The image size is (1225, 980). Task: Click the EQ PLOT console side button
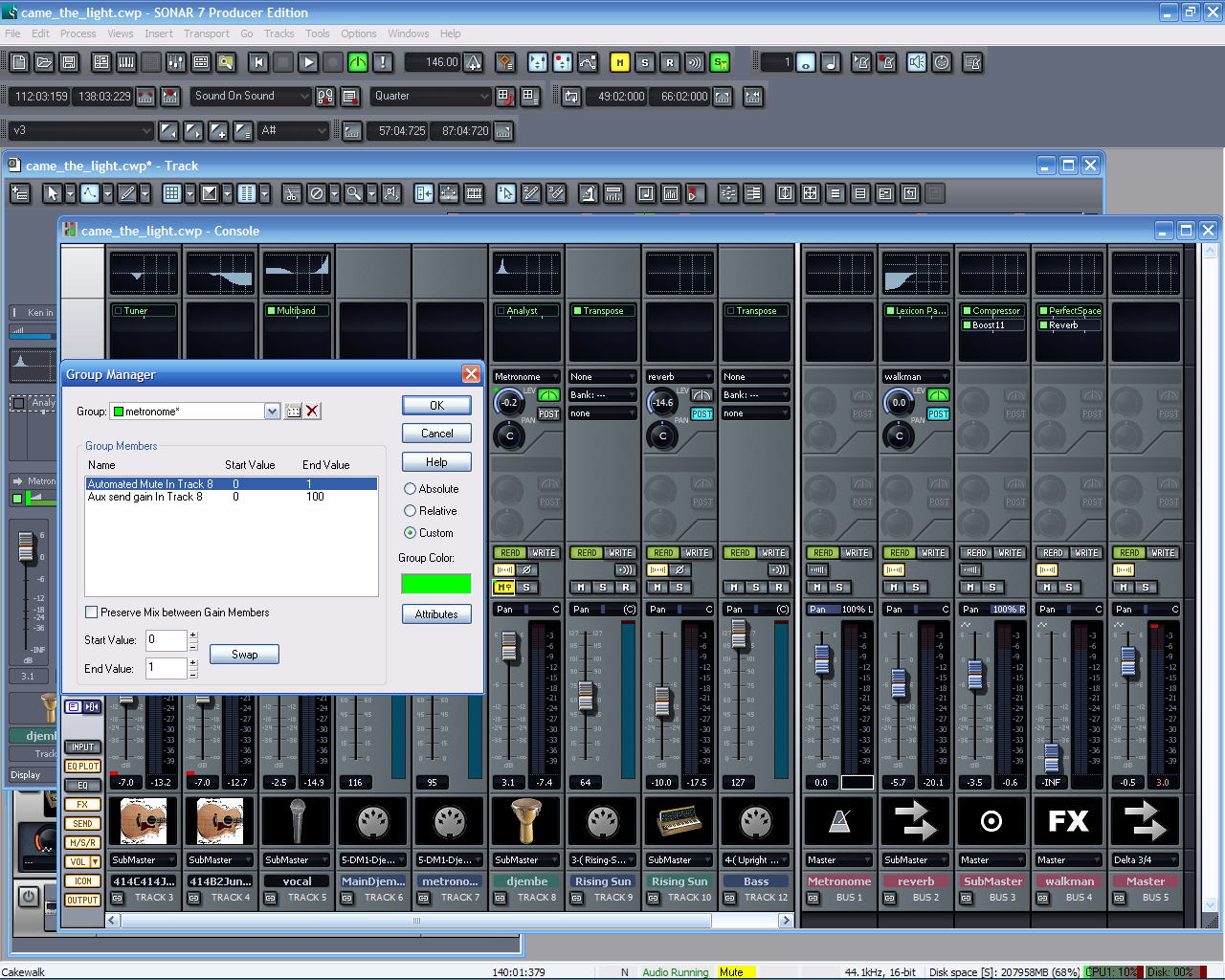pyautogui.click(x=83, y=767)
